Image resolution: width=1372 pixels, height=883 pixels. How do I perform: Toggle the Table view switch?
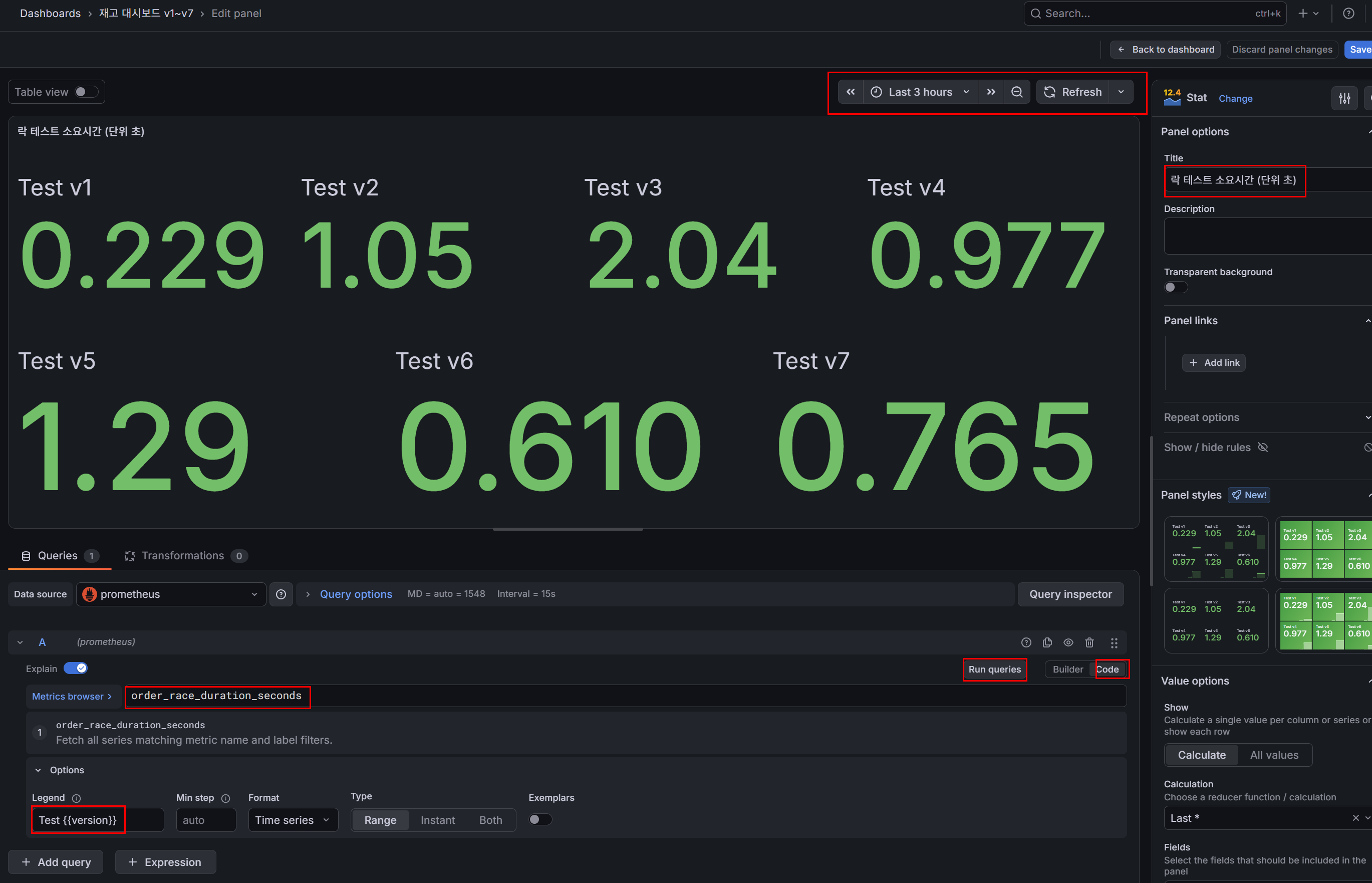(87, 92)
